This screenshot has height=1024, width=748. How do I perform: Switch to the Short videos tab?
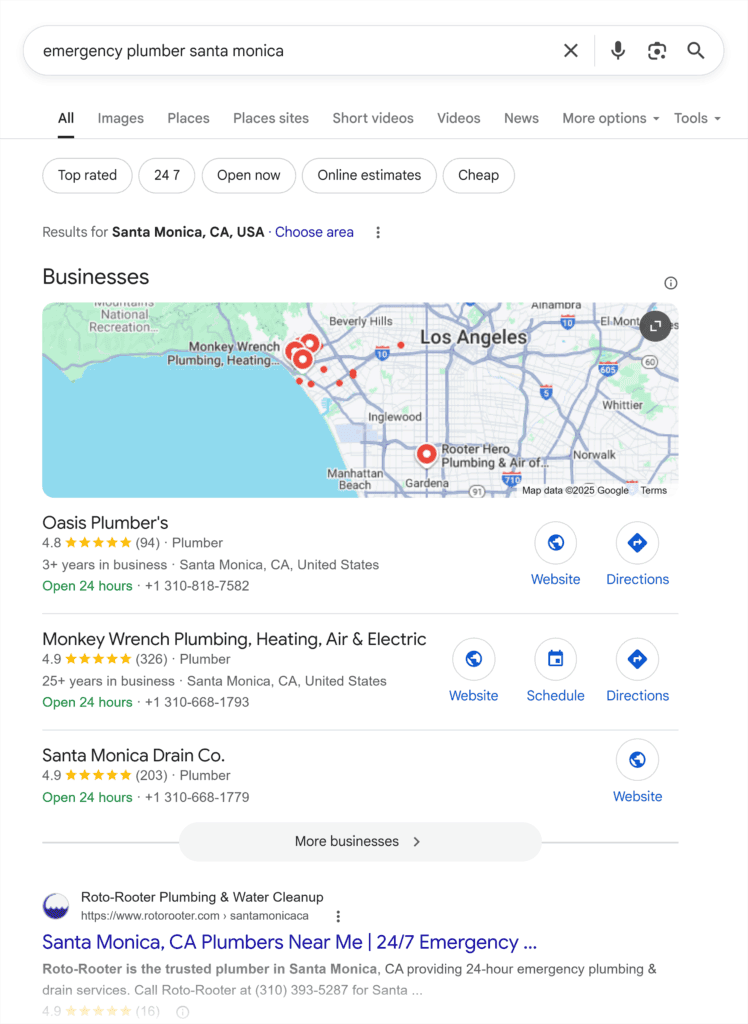click(x=373, y=118)
